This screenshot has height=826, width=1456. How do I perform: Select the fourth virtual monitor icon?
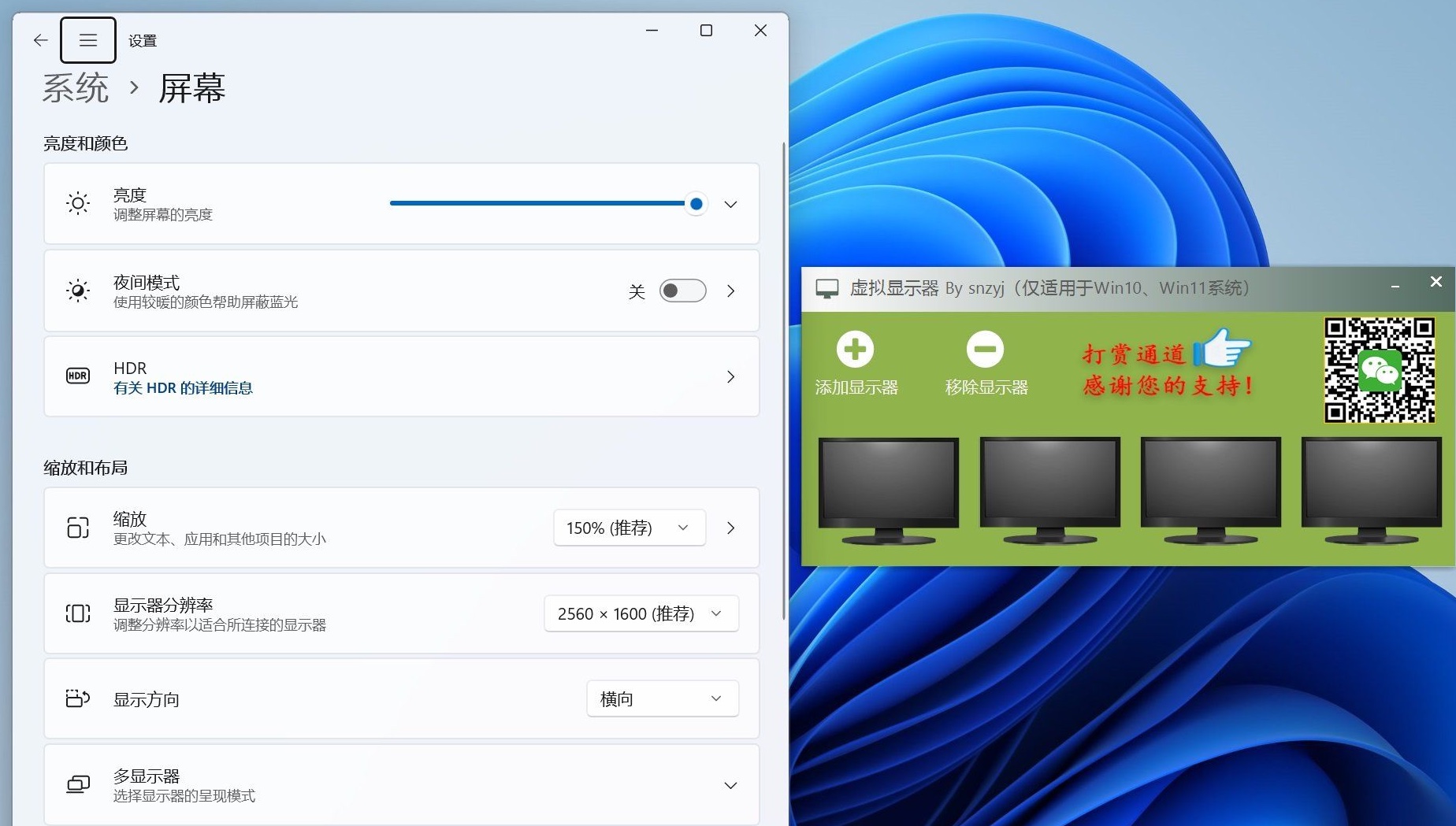point(1371,490)
